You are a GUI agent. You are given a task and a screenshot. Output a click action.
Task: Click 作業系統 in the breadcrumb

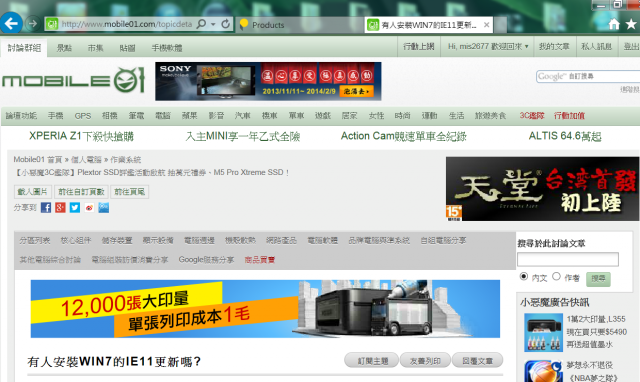[x=125, y=160]
